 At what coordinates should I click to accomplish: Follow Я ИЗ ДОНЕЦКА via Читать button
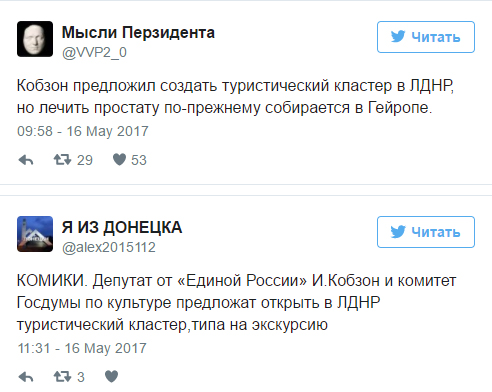coord(426,232)
